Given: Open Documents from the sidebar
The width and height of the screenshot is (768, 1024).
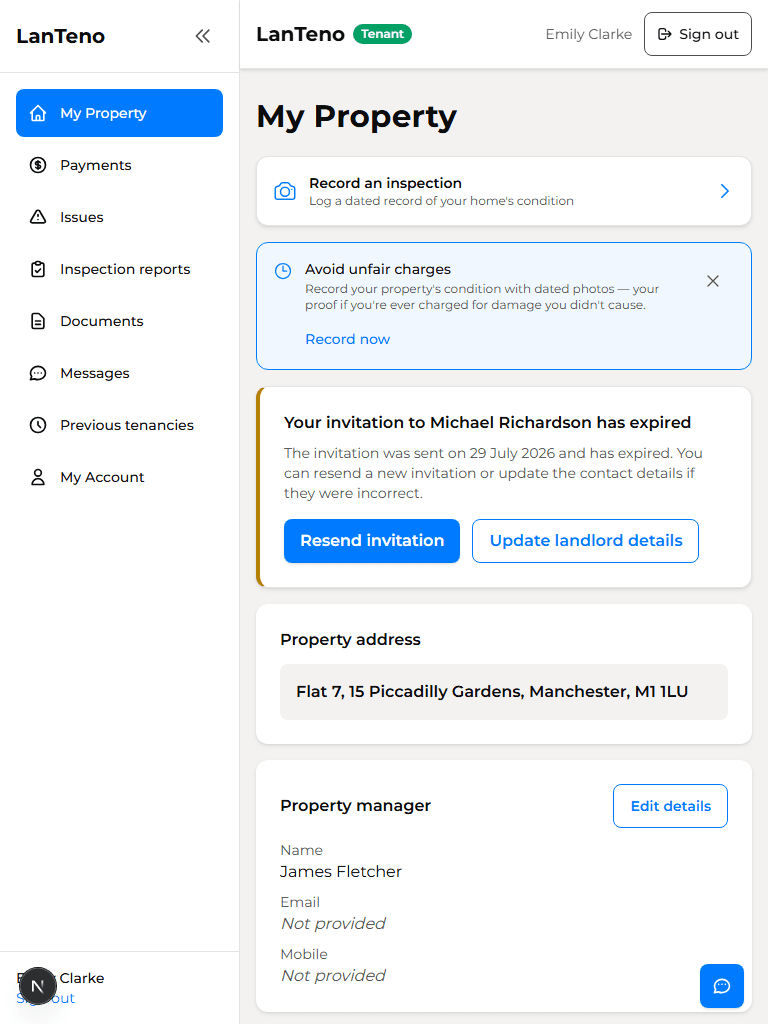Looking at the screenshot, I should point(120,321).
